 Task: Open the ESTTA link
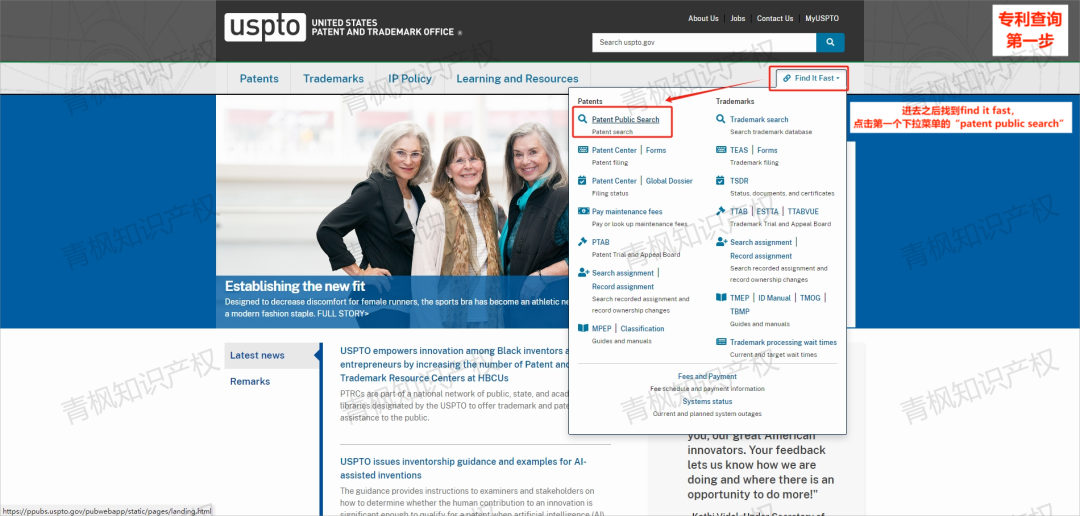[767, 211]
